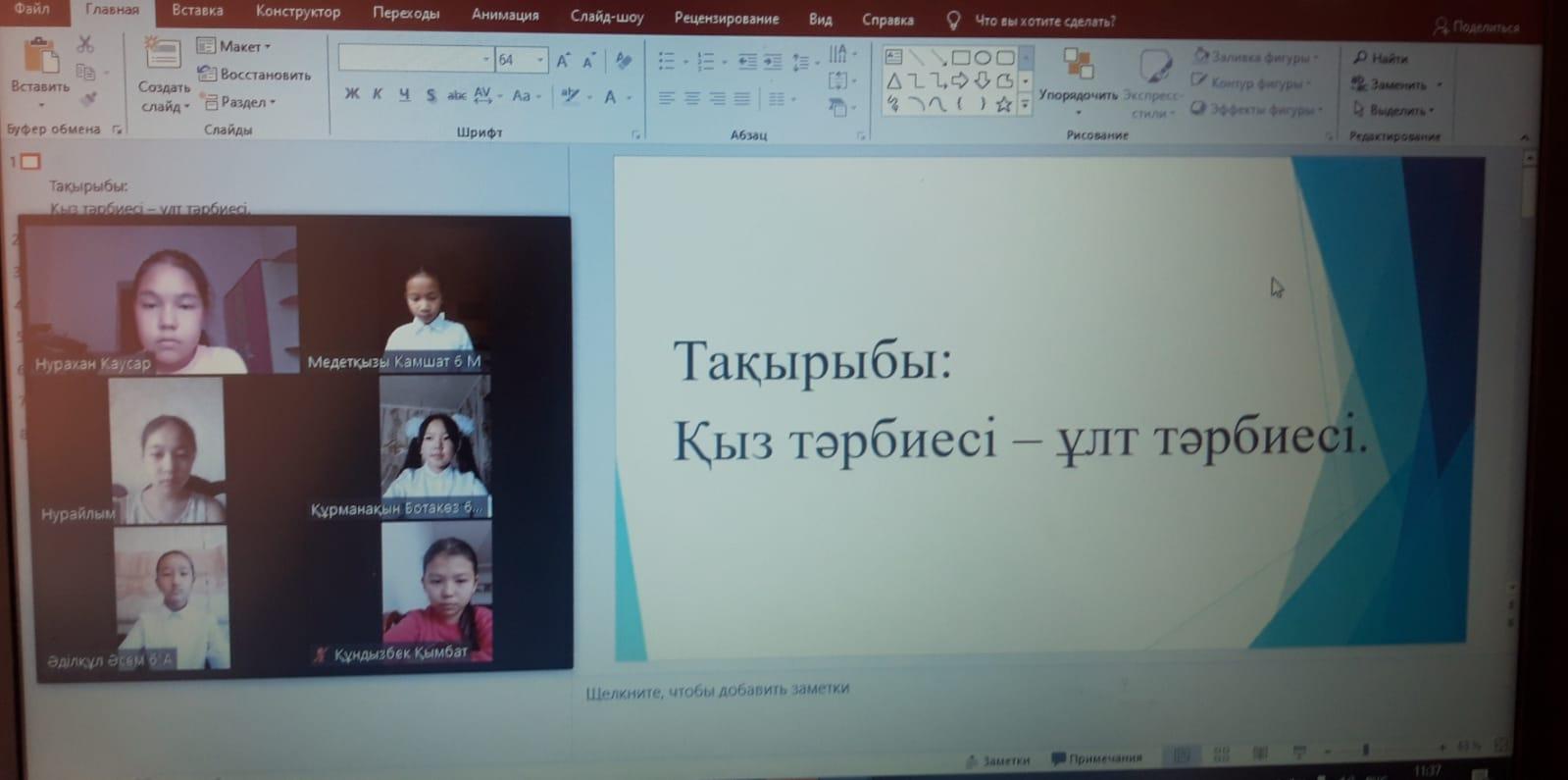Click the Найти find button
Image resolution: width=1568 pixels, height=780 pixels.
click(x=1381, y=59)
